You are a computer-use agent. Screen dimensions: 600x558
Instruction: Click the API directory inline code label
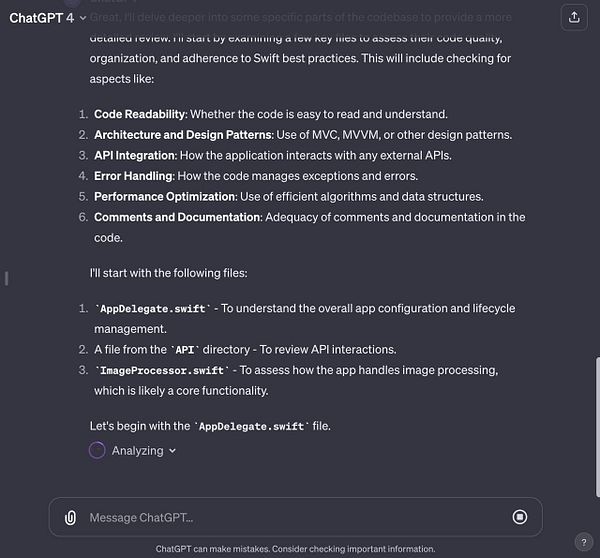(x=184, y=350)
